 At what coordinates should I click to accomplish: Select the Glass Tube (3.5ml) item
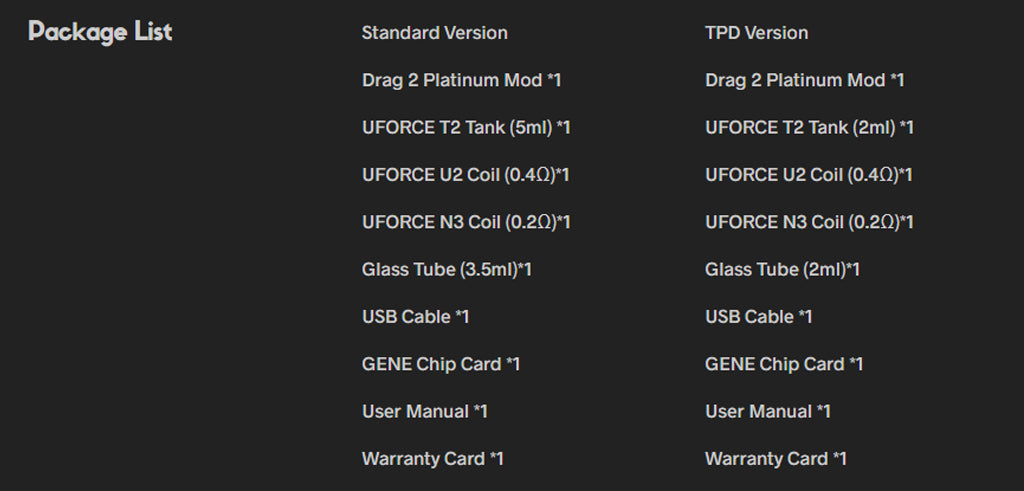tap(447, 270)
